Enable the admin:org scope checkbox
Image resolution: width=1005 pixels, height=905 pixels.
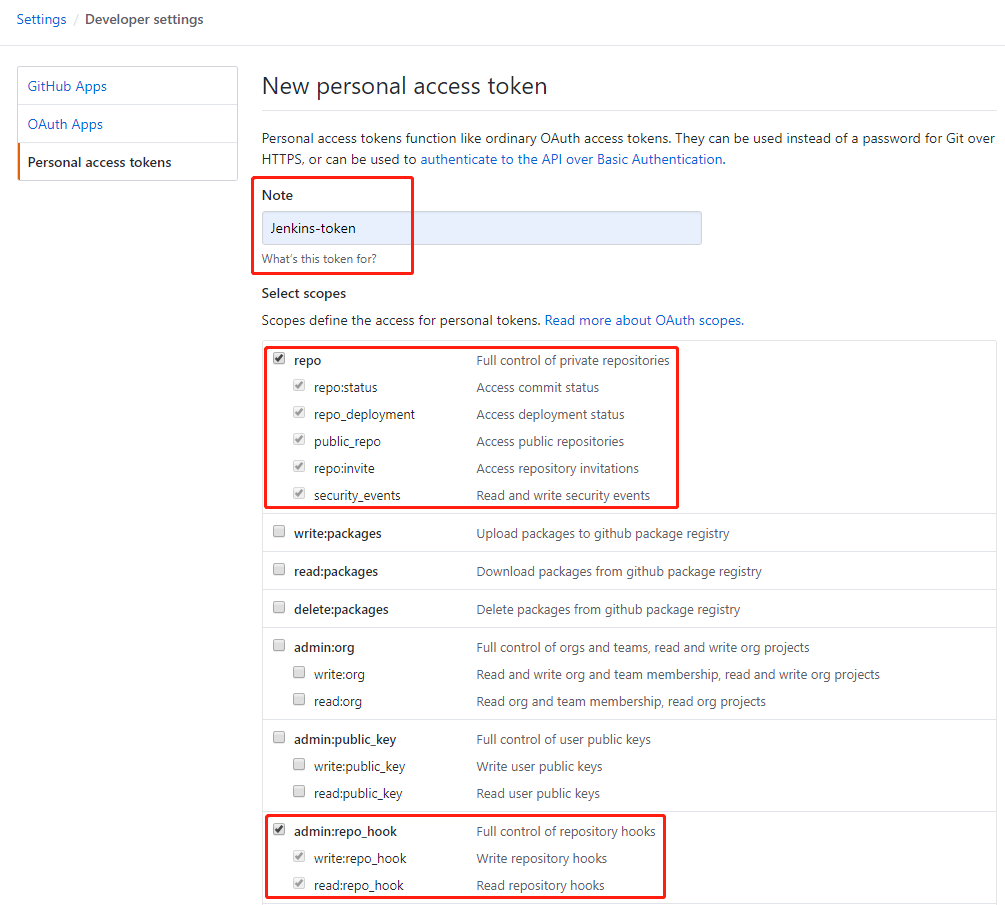[x=278, y=644]
